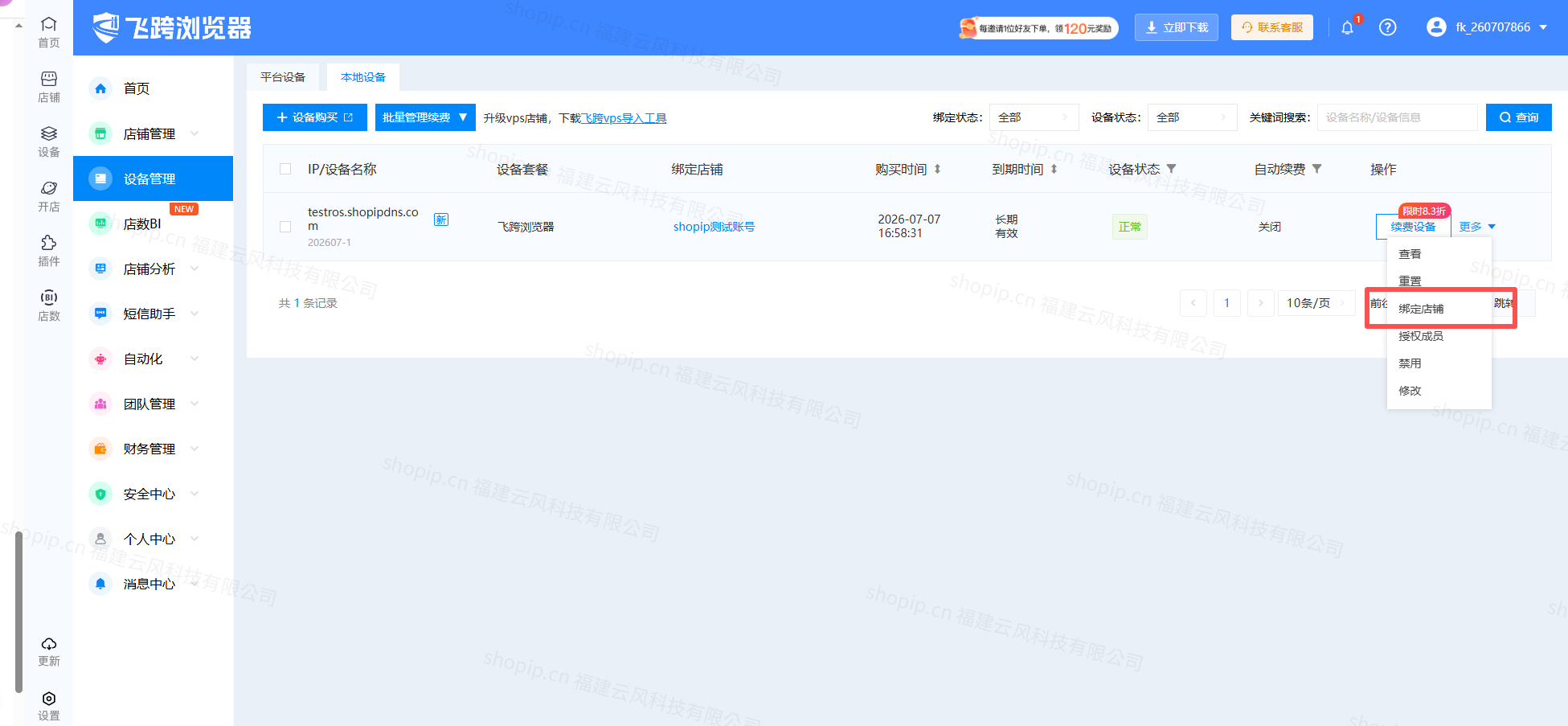
Task: Click the 更新 update icon in left rail
Action: click(x=49, y=643)
